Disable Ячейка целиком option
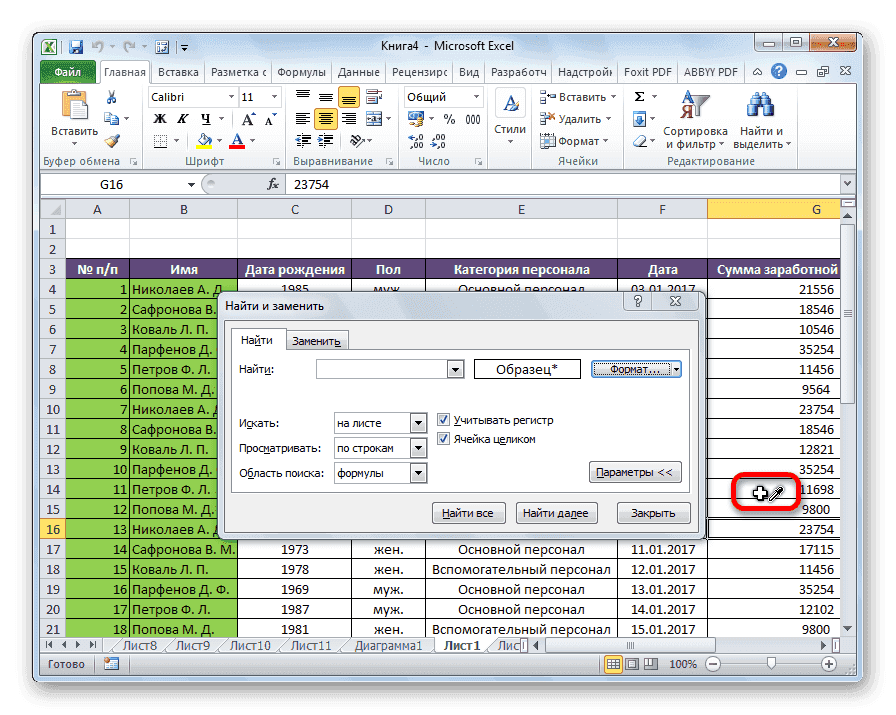Image resolution: width=896 pixels, height=715 pixels. (443, 438)
